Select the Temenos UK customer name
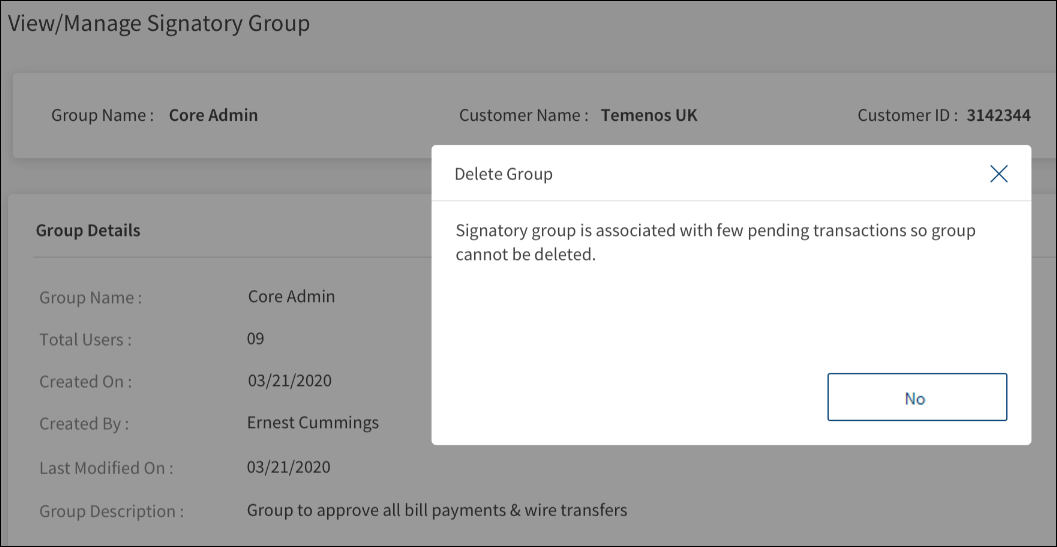1057x547 pixels. (x=649, y=115)
